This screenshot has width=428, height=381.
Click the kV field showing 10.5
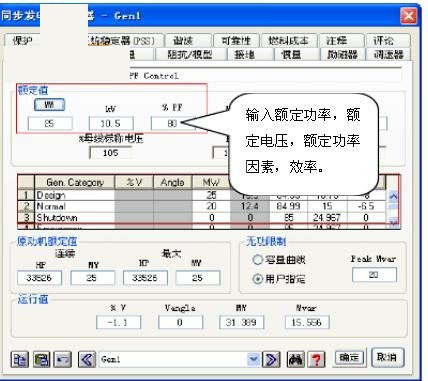[x=111, y=123]
